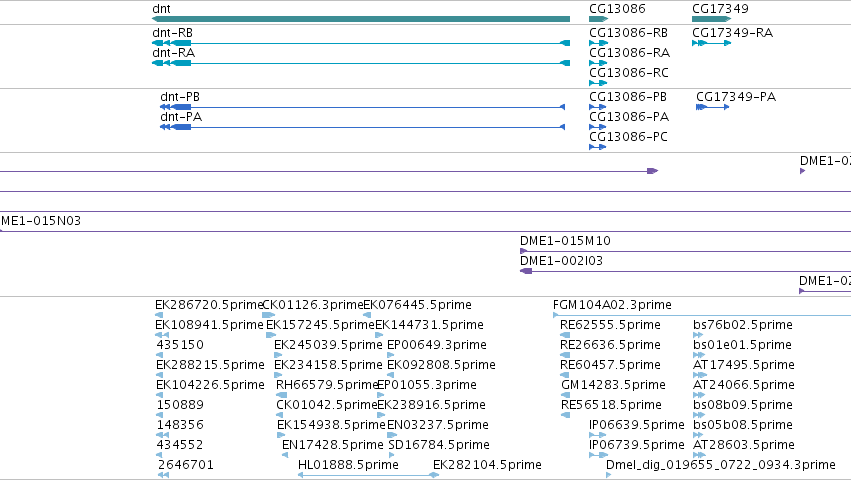Select EST RE26636.5prime
The image size is (851, 480).
coord(610,345)
